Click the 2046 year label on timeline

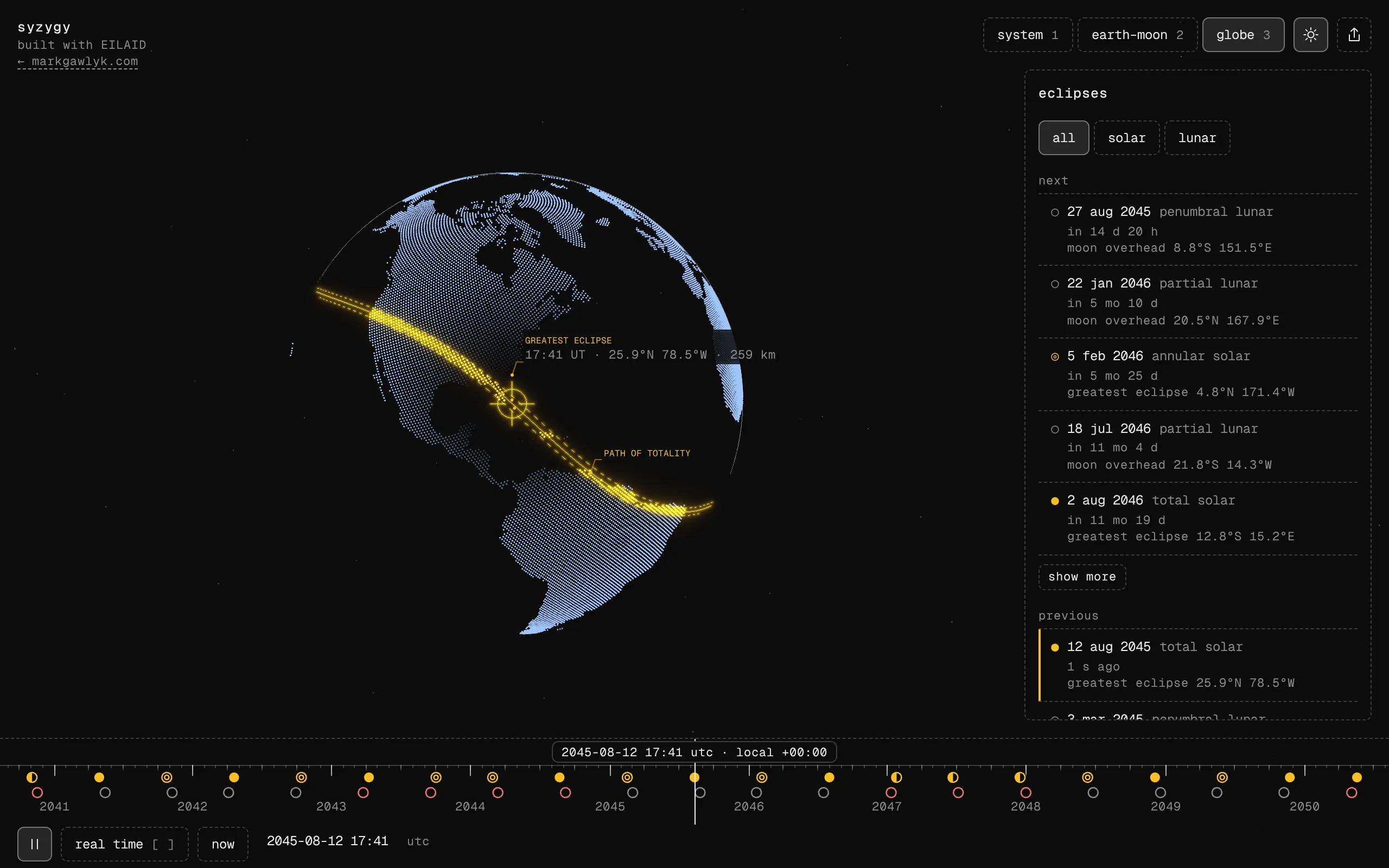[x=749, y=807]
